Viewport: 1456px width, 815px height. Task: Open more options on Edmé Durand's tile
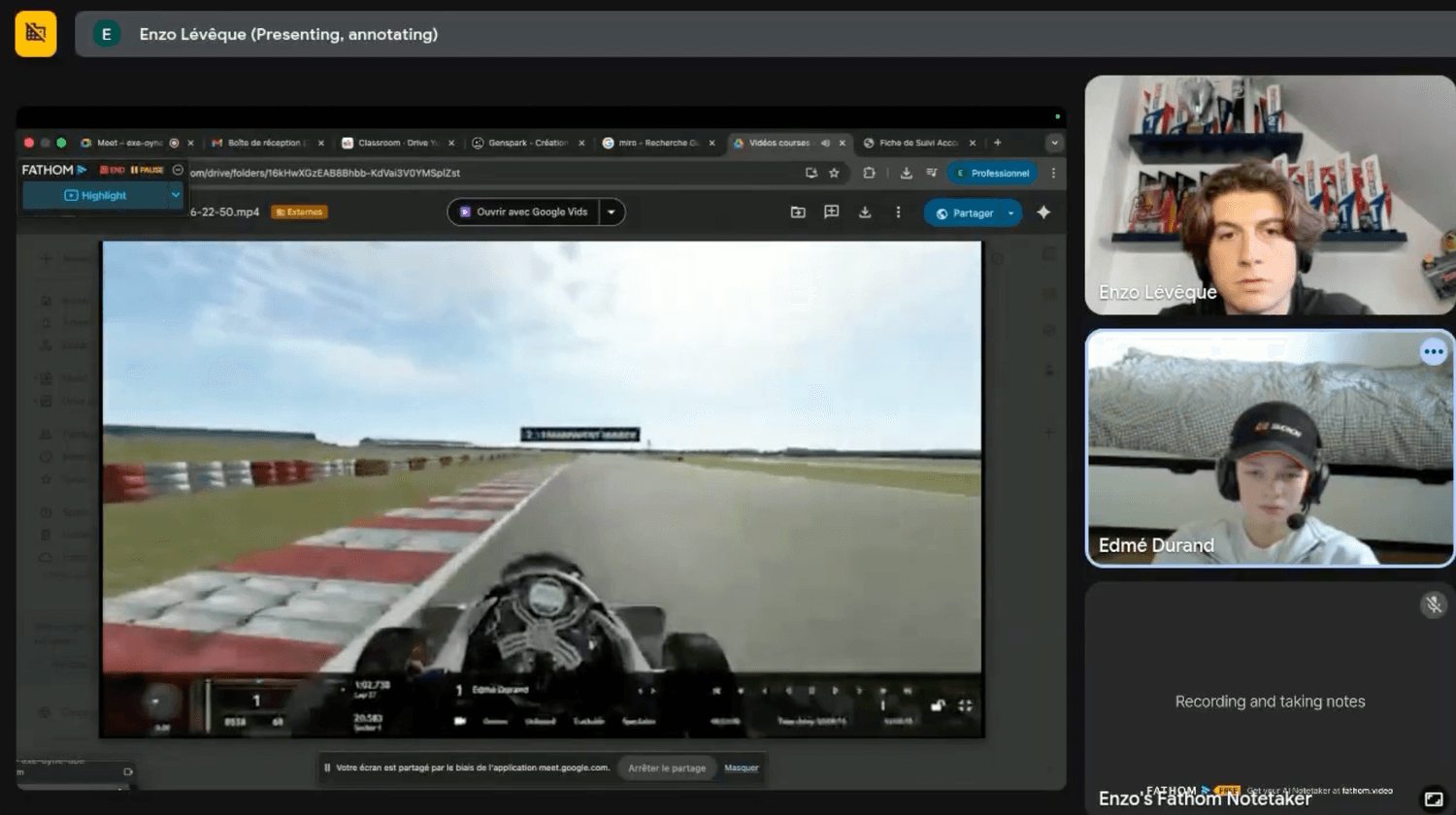tap(1433, 352)
